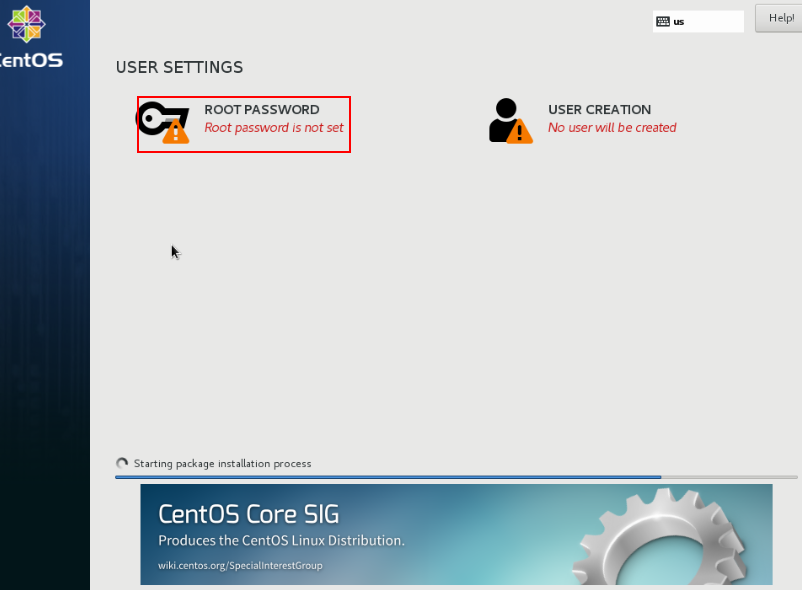The height and width of the screenshot is (590, 802).
Task: Open the ROOT PASSWORD settings
Action: (x=244, y=124)
